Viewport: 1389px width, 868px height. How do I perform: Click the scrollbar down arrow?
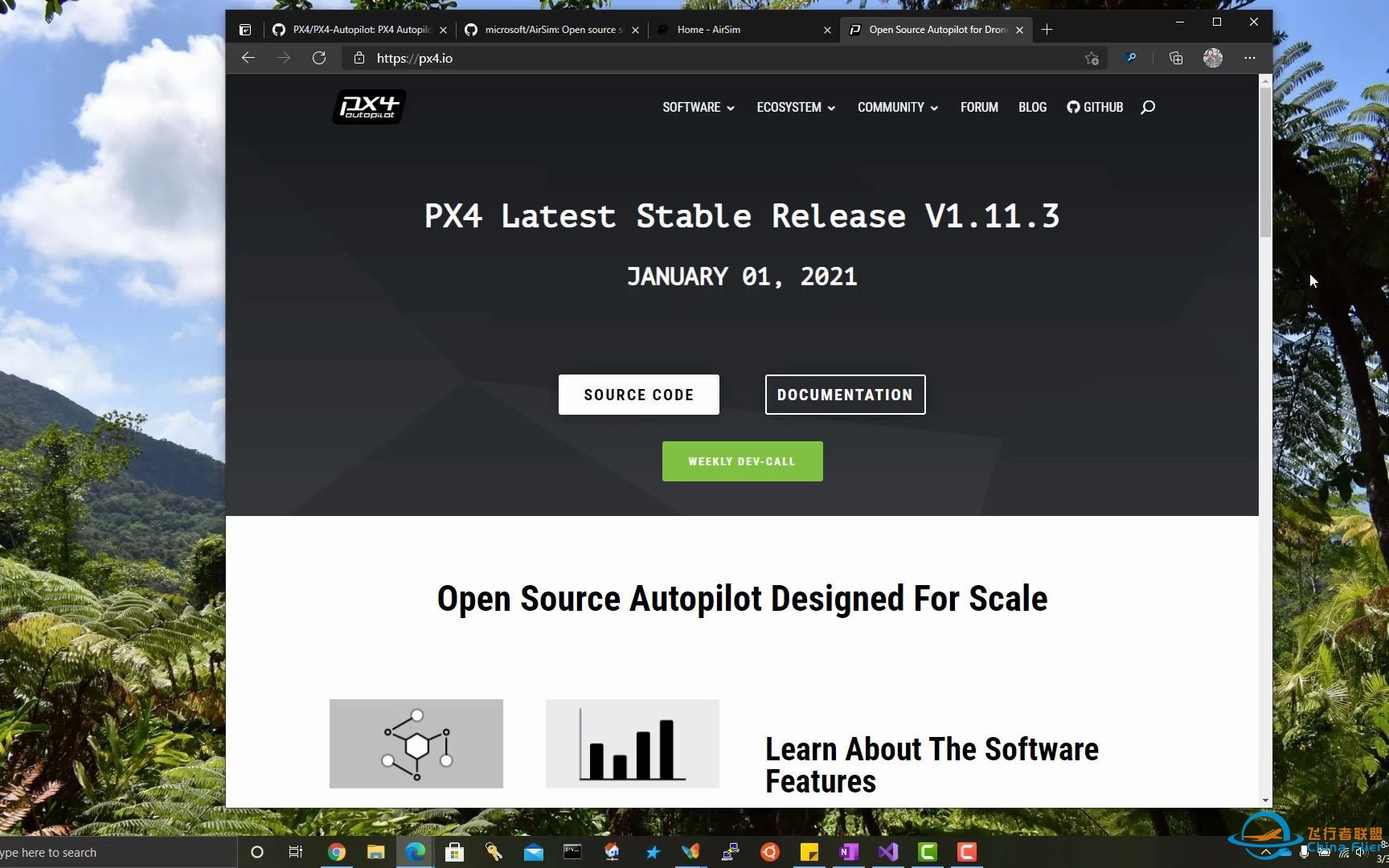1265,800
